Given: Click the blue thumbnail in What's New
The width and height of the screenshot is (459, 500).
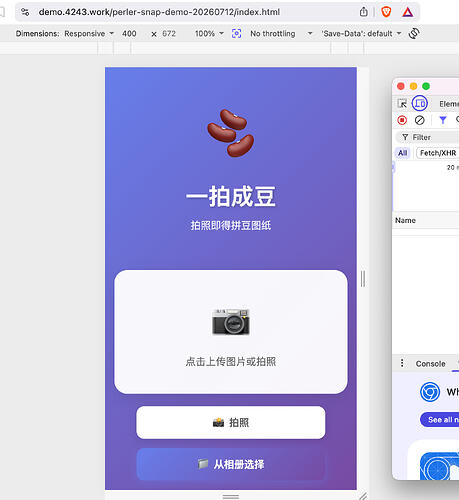Looking at the screenshot, I should pyautogui.click(x=439, y=466).
